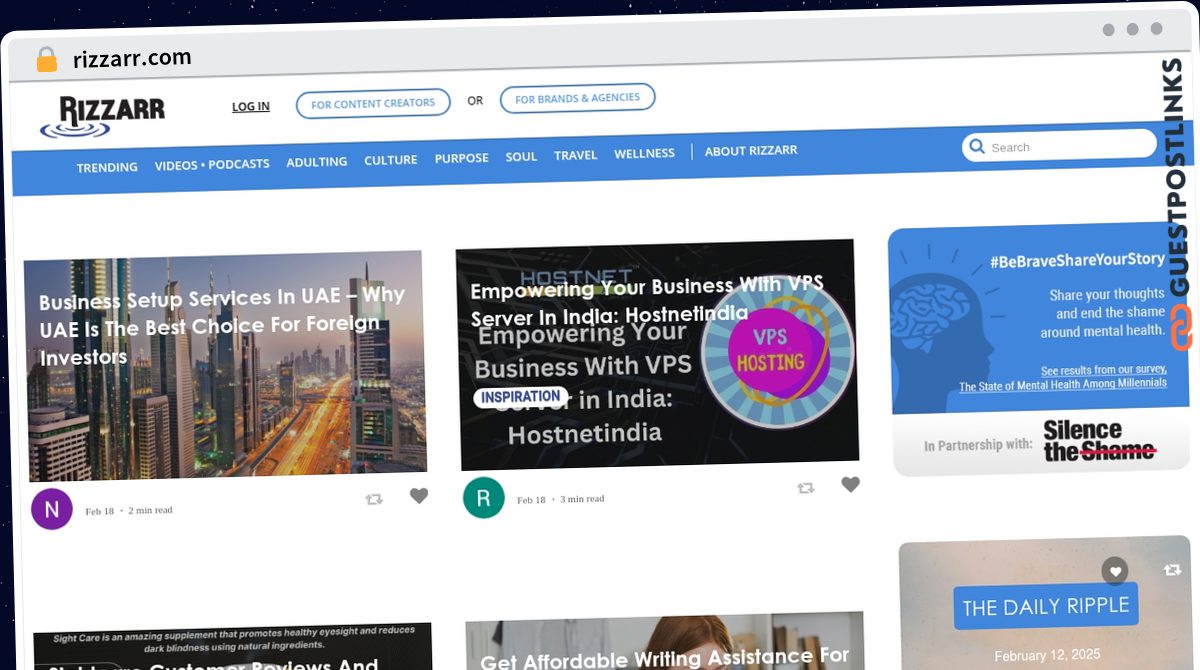Open the Travel category

point(576,155)
